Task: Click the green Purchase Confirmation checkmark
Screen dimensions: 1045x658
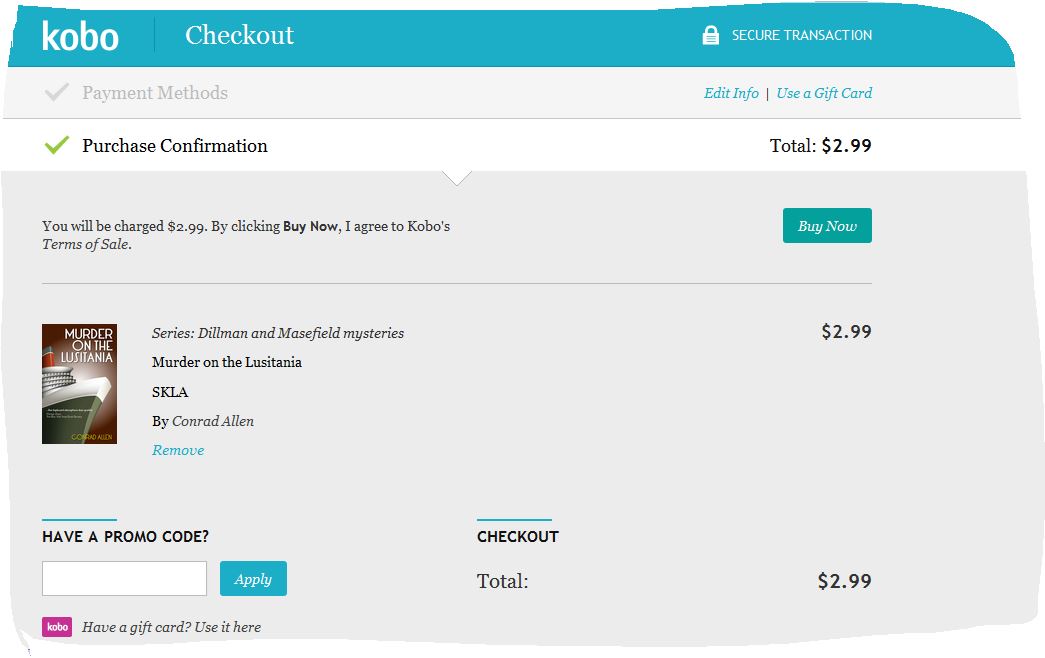Action: click(x=57, y=146)
